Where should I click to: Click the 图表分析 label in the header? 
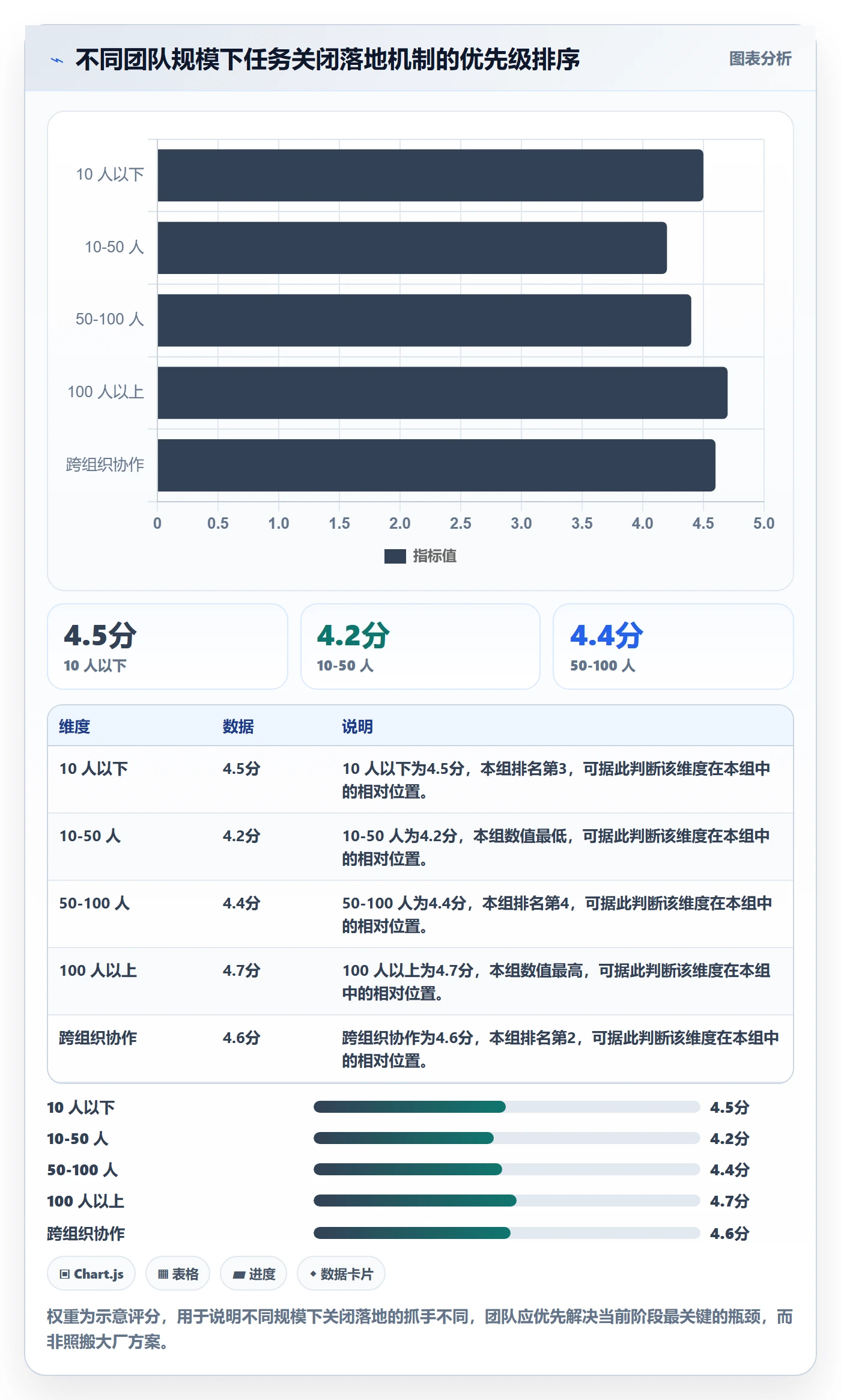coord(760,59)
